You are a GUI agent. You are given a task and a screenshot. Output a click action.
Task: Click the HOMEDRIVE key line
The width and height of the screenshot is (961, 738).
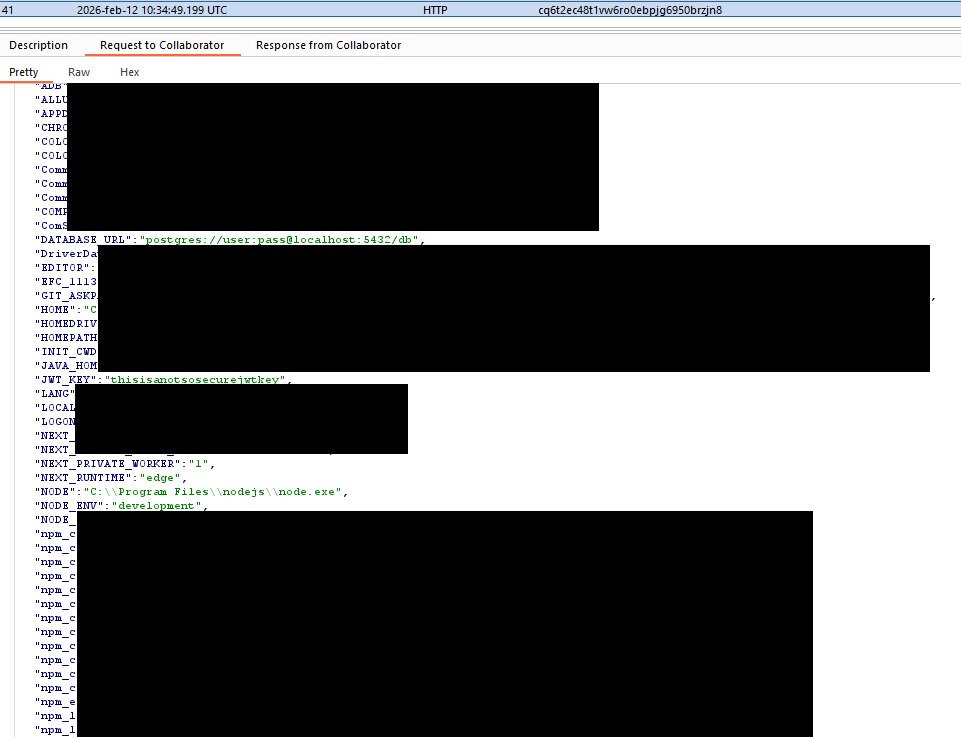pos(68,324)
